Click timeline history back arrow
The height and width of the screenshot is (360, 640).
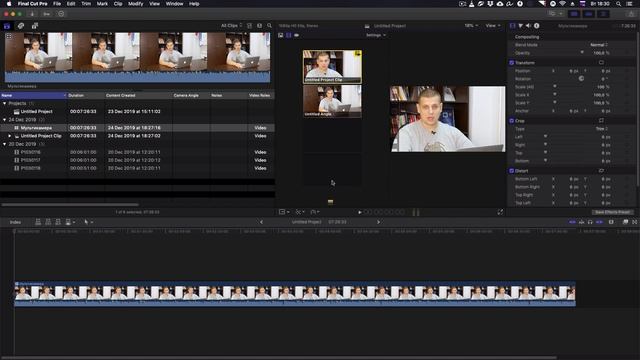(x=261, y=222)
